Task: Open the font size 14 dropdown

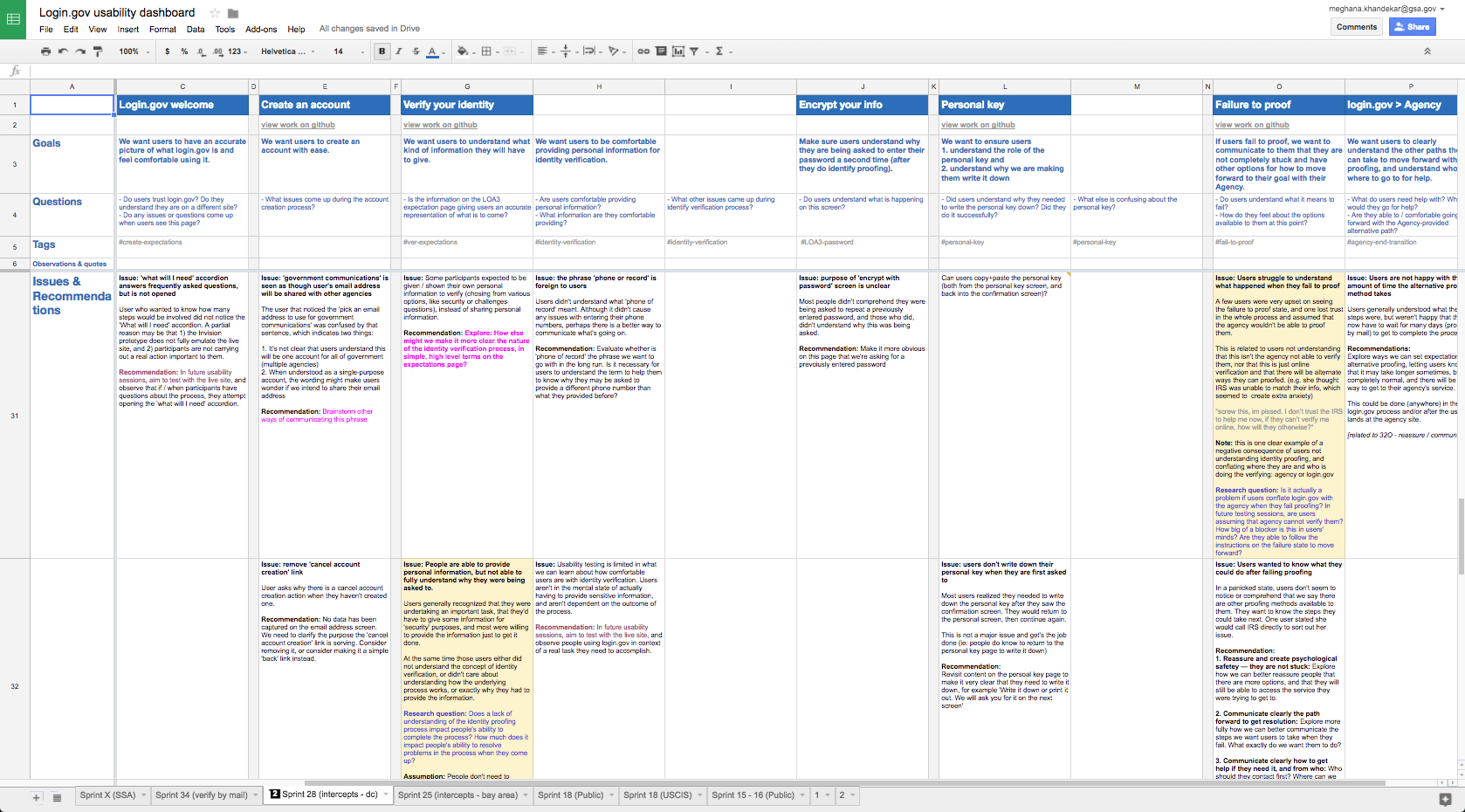Action: (x=348, y=52)
